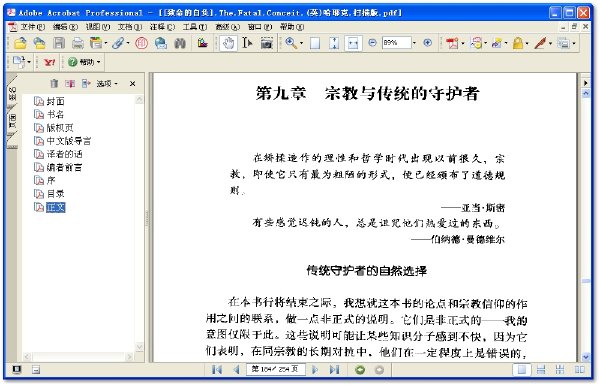Screen dimensions: 600x386
Task: Click the Create PDF icon
Action: [452, 43]
